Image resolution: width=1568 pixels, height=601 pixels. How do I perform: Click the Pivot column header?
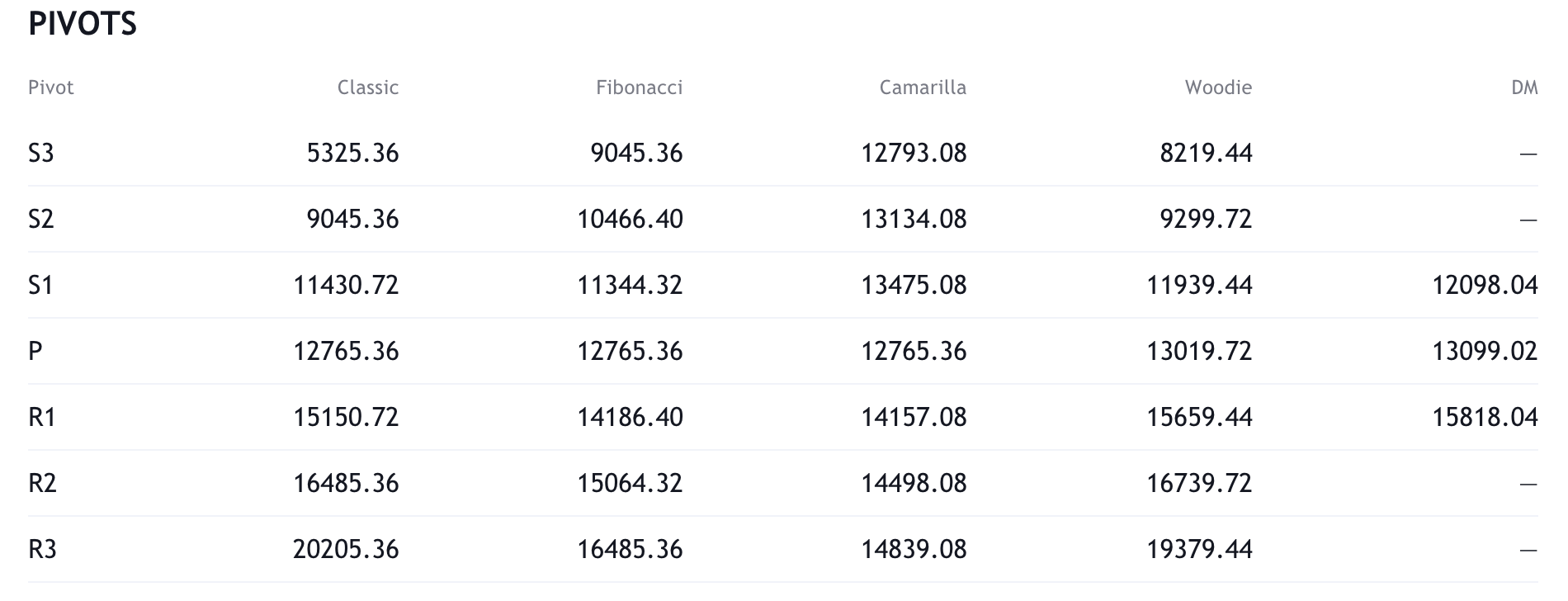[51, 88]
